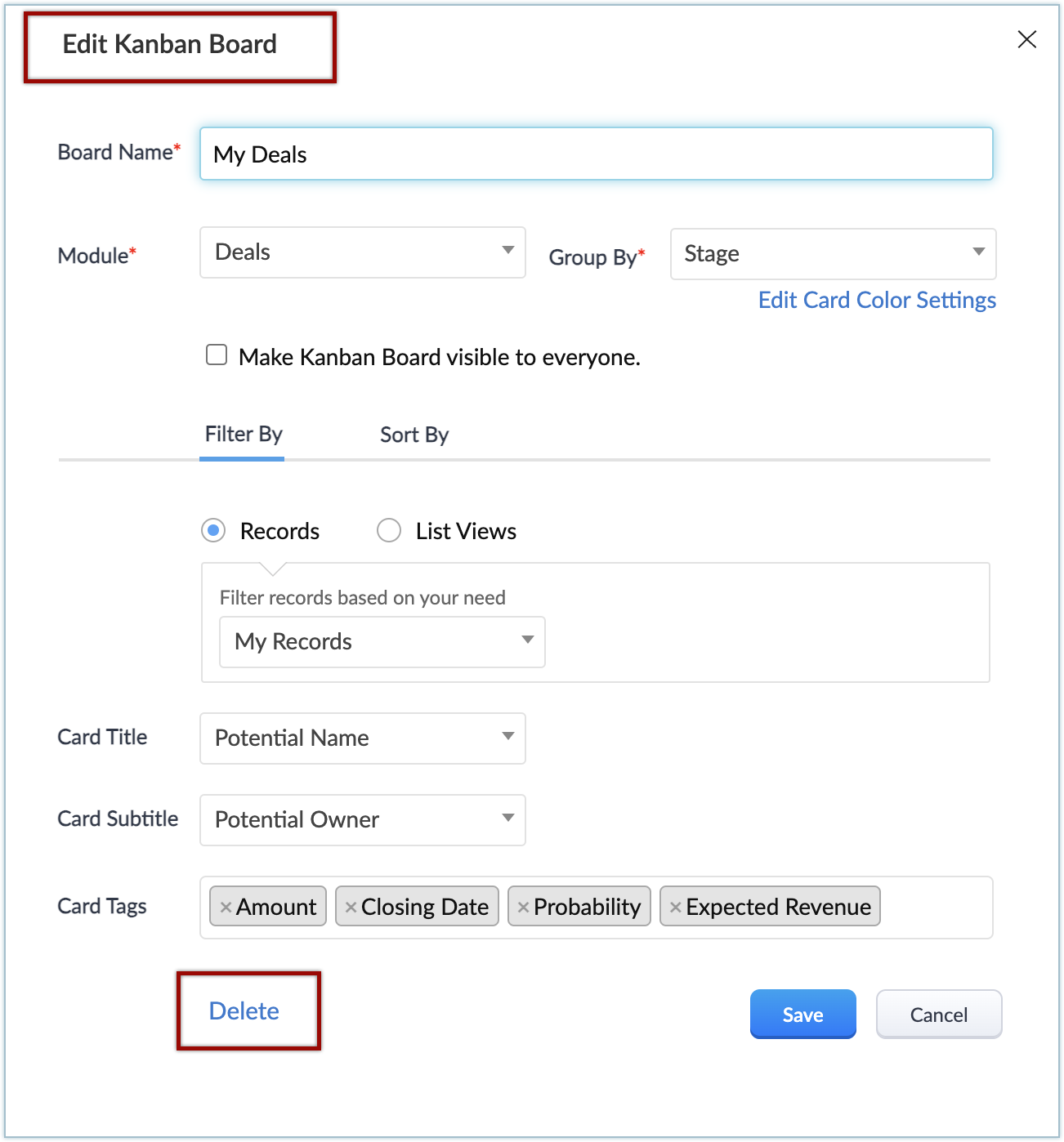1064x1142 pixels.
Task: Open Edit Card Color Settings link
Action: pyautogui.click(x=877, y=301)
